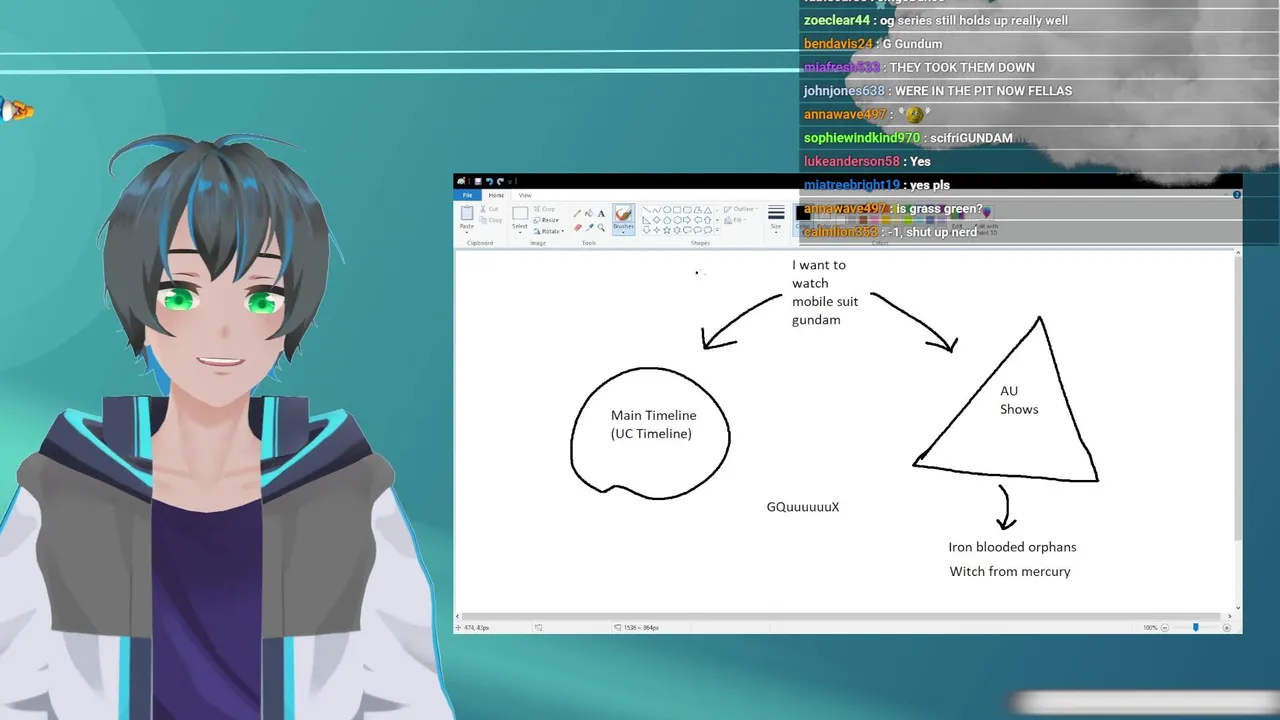The image size is (1280, 720).
Task: Click the Resize button in Image group
Action: coord(546,220)
